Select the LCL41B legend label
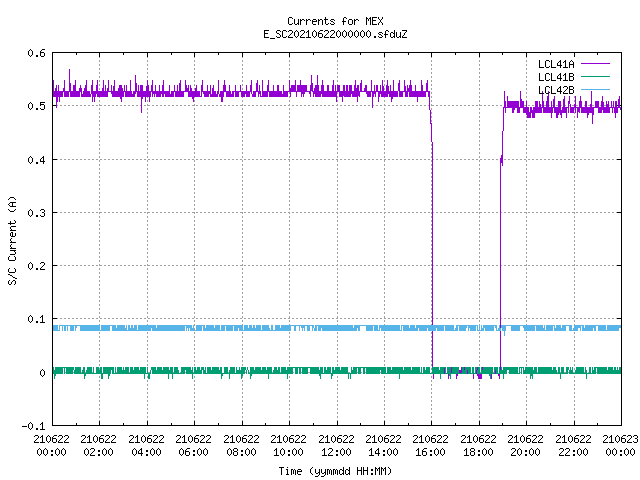The width and height of the screenshot is (640, 480). (x=556, y=77)
